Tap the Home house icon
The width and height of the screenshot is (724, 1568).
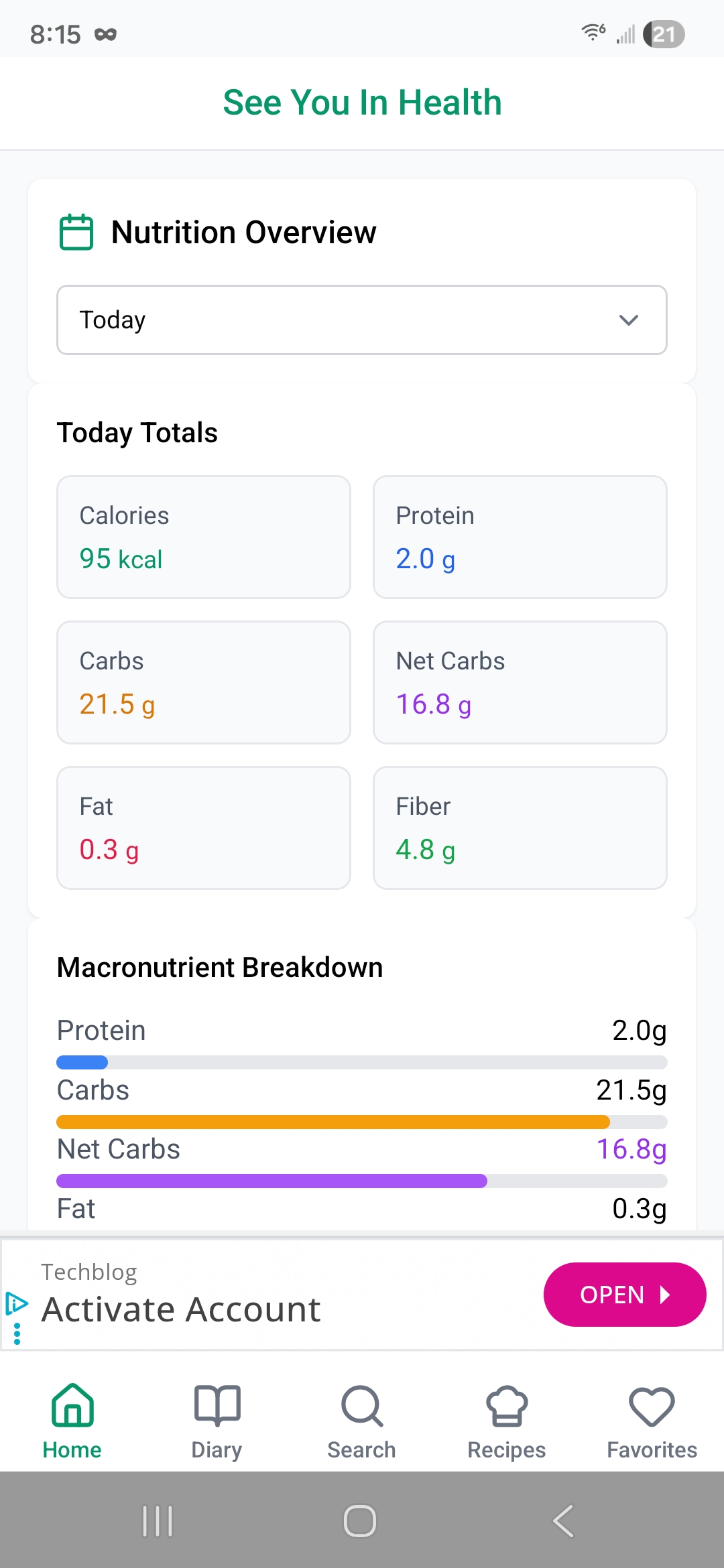point(72,1405)
